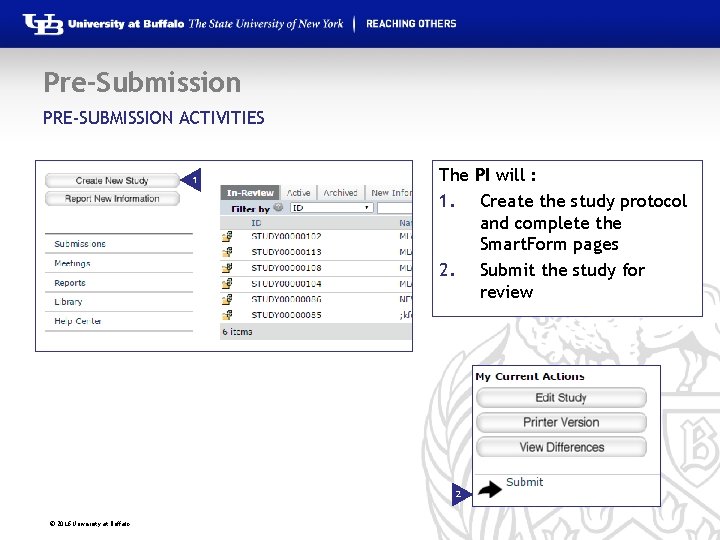720x540 pixels.
Task: Open study STUDY00000108
Action: coord(286,268)
